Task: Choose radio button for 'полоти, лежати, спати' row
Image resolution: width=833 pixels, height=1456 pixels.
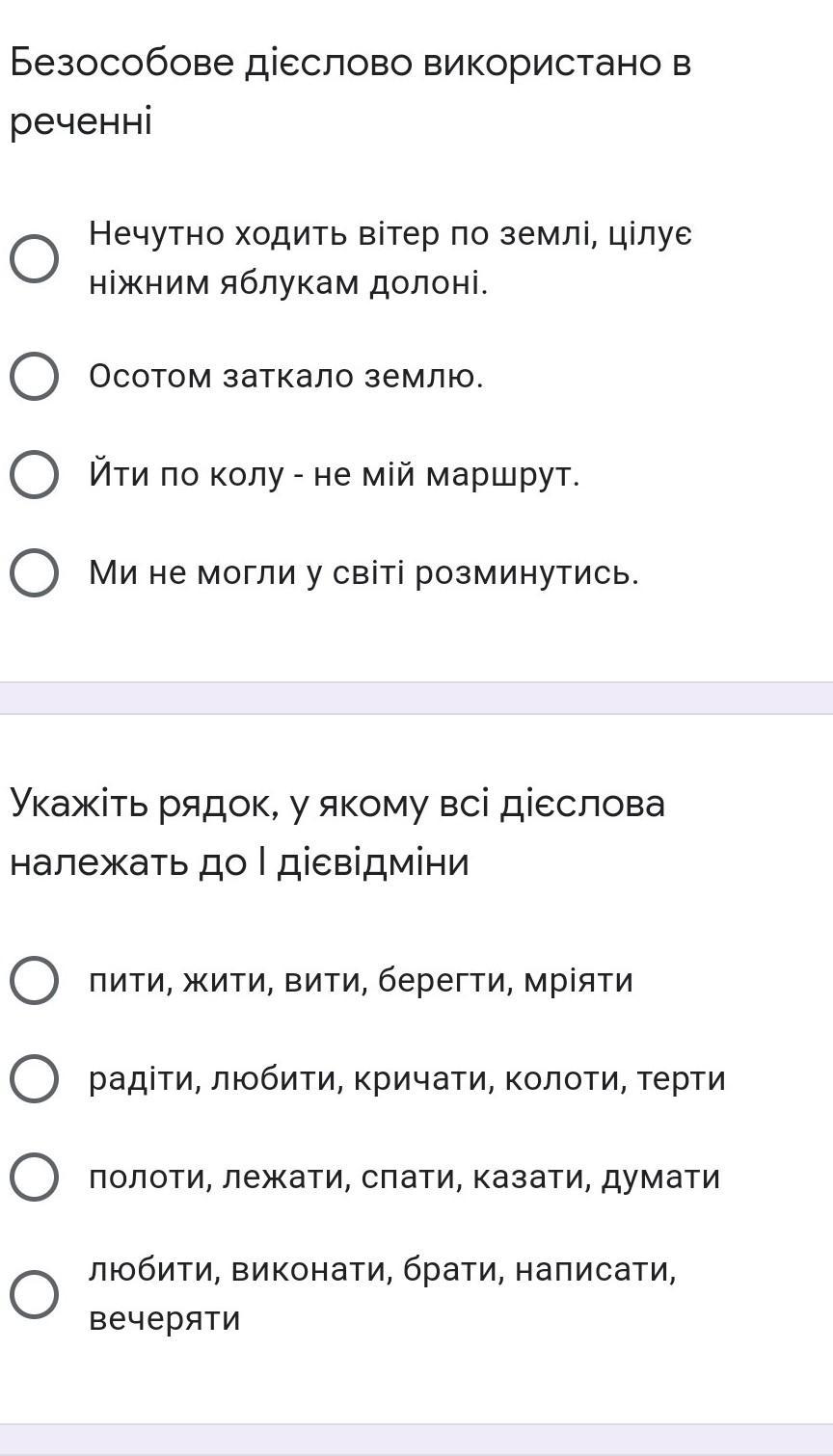Action: point(34,1177)
